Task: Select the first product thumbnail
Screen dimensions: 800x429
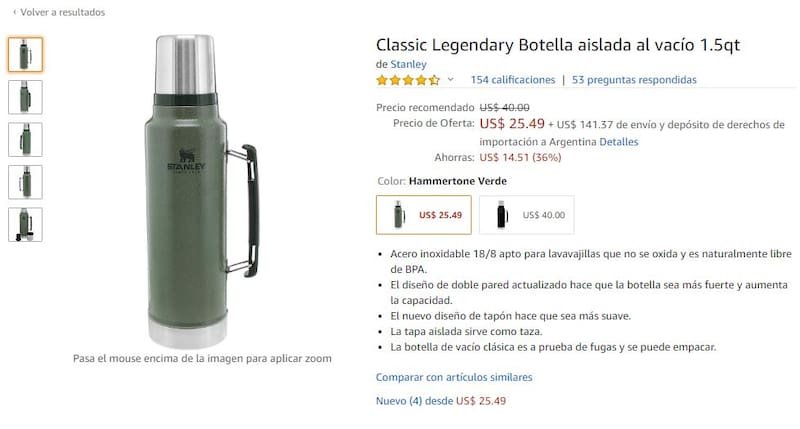Action: (x=26, y=55)
